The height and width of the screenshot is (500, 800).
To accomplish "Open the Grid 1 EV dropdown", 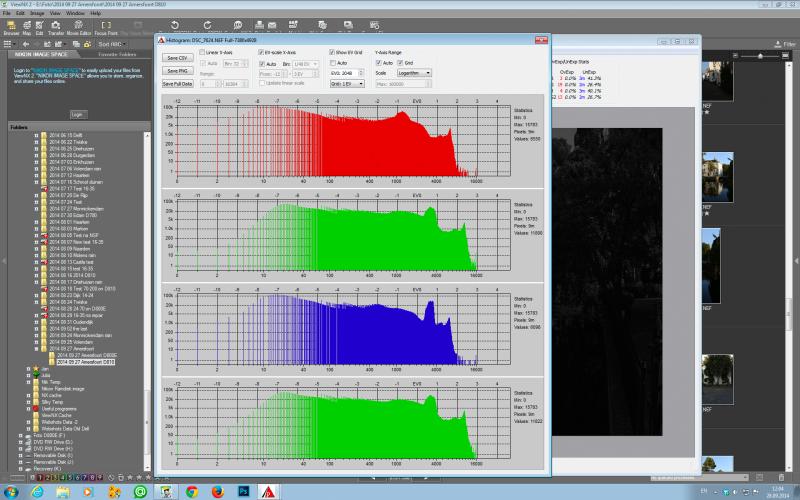I will [x=347, y=84].
